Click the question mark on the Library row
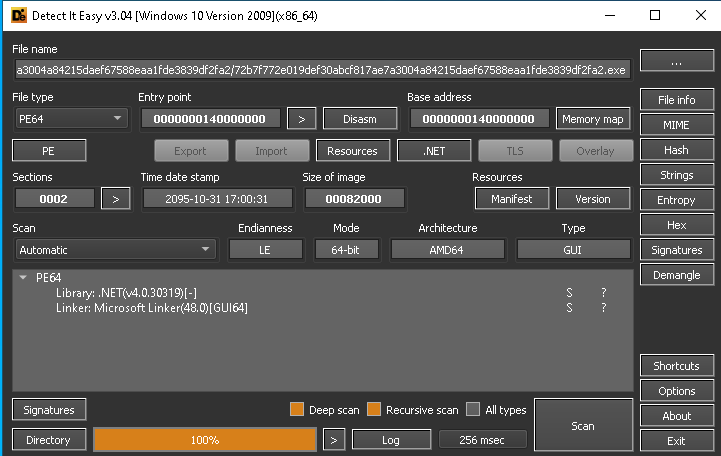The width and height of the screenshot is (721, 456). tap(603, 293)
